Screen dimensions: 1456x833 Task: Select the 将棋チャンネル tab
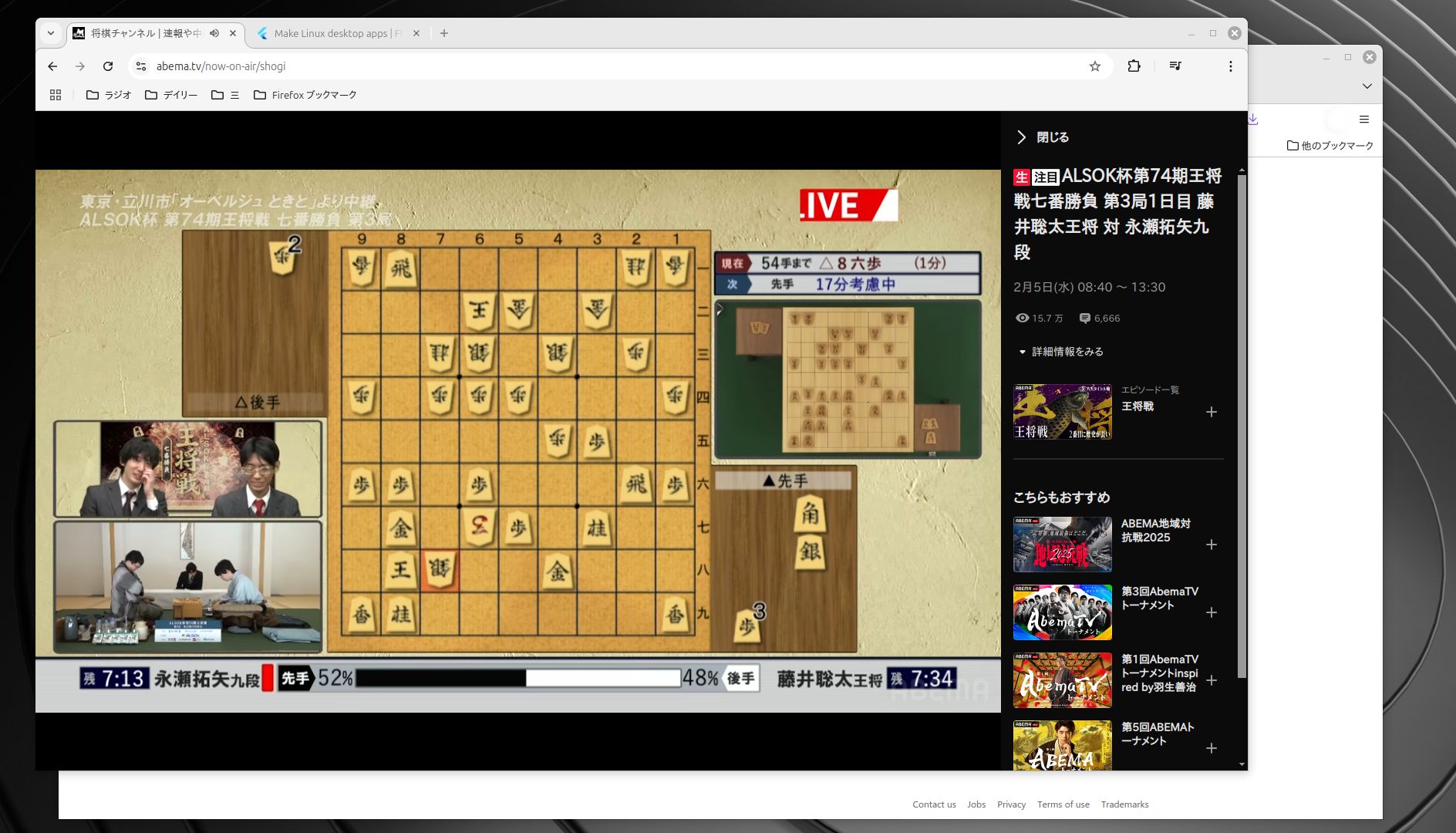click(x=147, y=33)
